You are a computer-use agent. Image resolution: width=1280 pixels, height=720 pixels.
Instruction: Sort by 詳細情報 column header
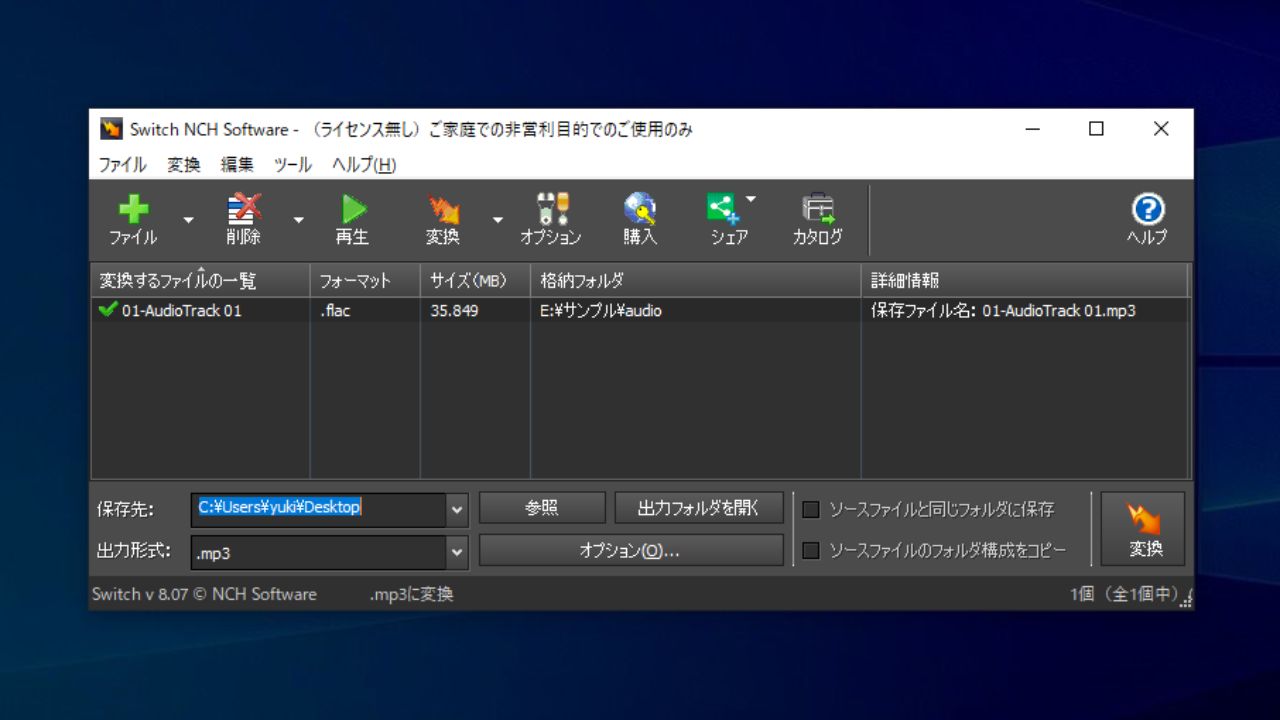pos(1025,281)
